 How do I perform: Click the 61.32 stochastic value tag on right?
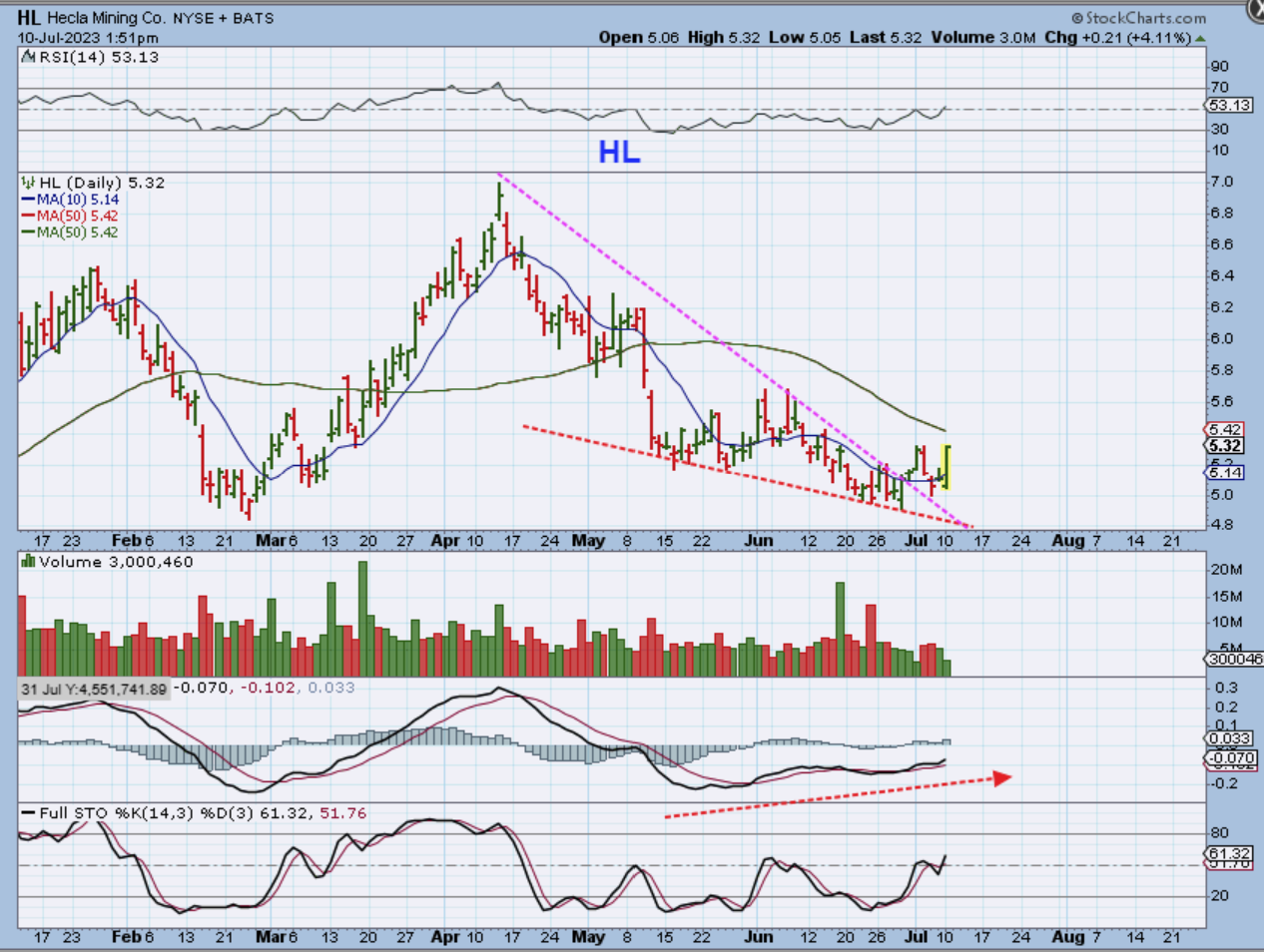(1229, 854)
